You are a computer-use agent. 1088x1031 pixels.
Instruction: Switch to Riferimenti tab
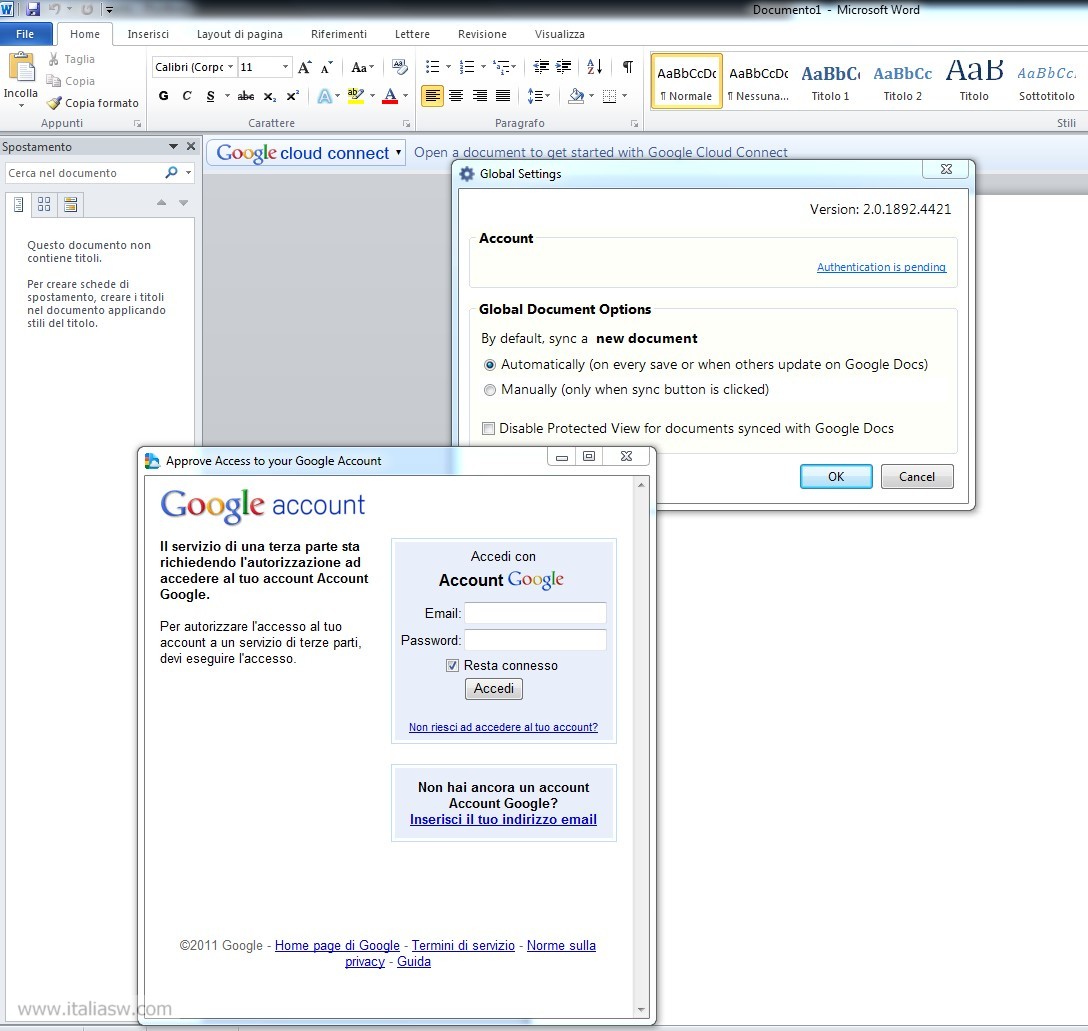[x=339, y=34]
